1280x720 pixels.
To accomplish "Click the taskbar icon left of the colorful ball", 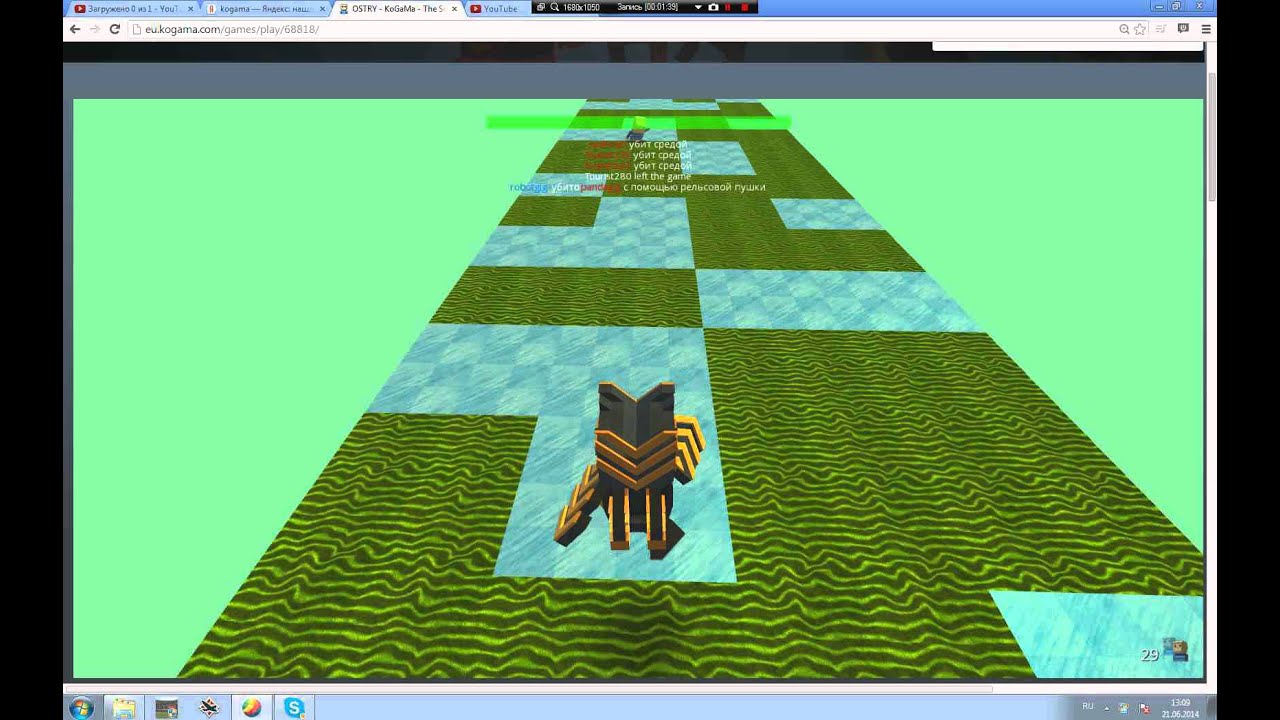I will [209, 708].
